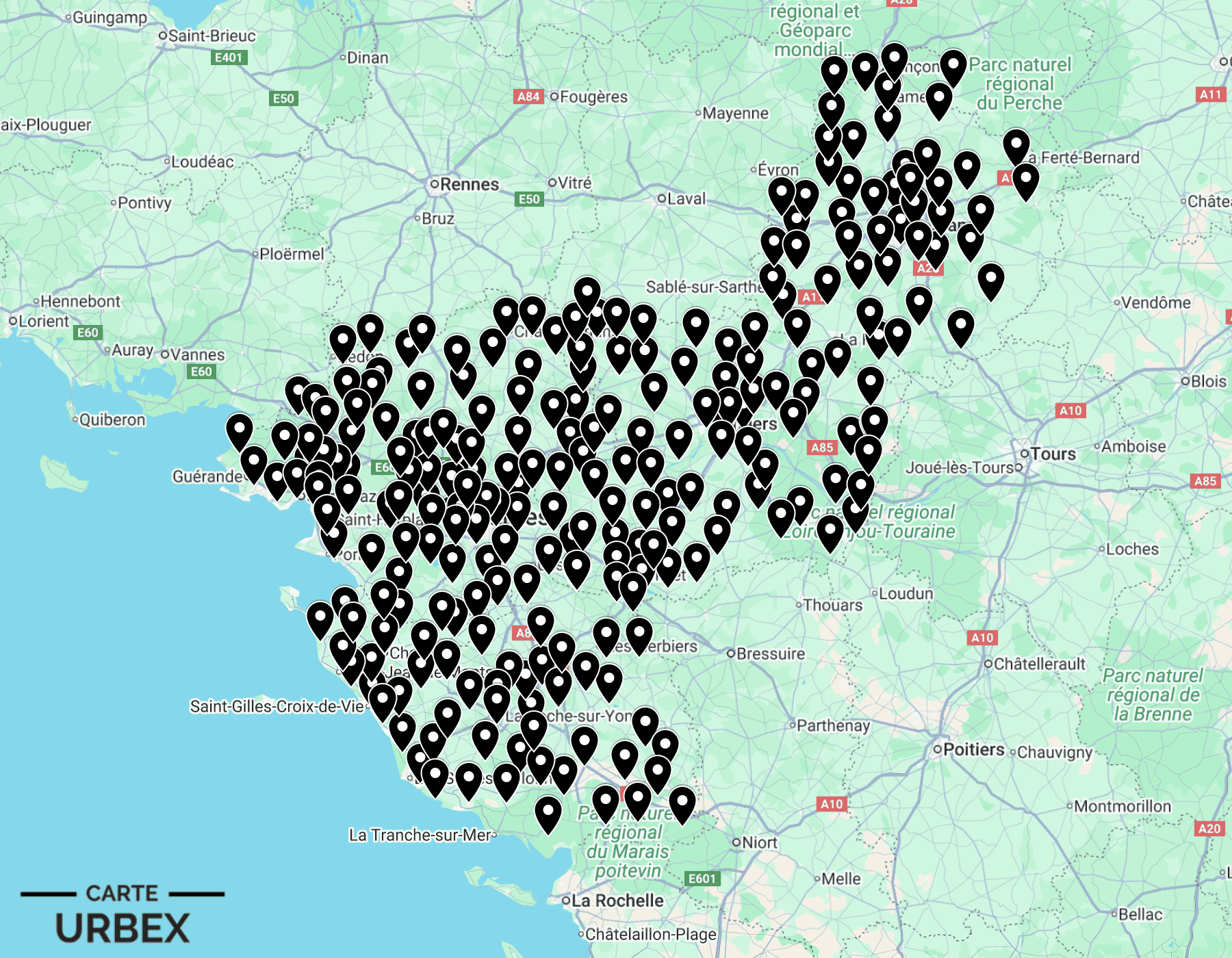Click the Blois town label
The width and height of the screenshot is (1232, 958).
coord(1208,381)
